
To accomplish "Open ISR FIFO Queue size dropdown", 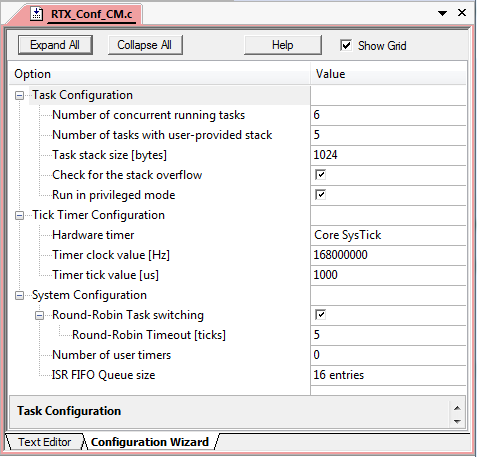I will tap(388, 375).
